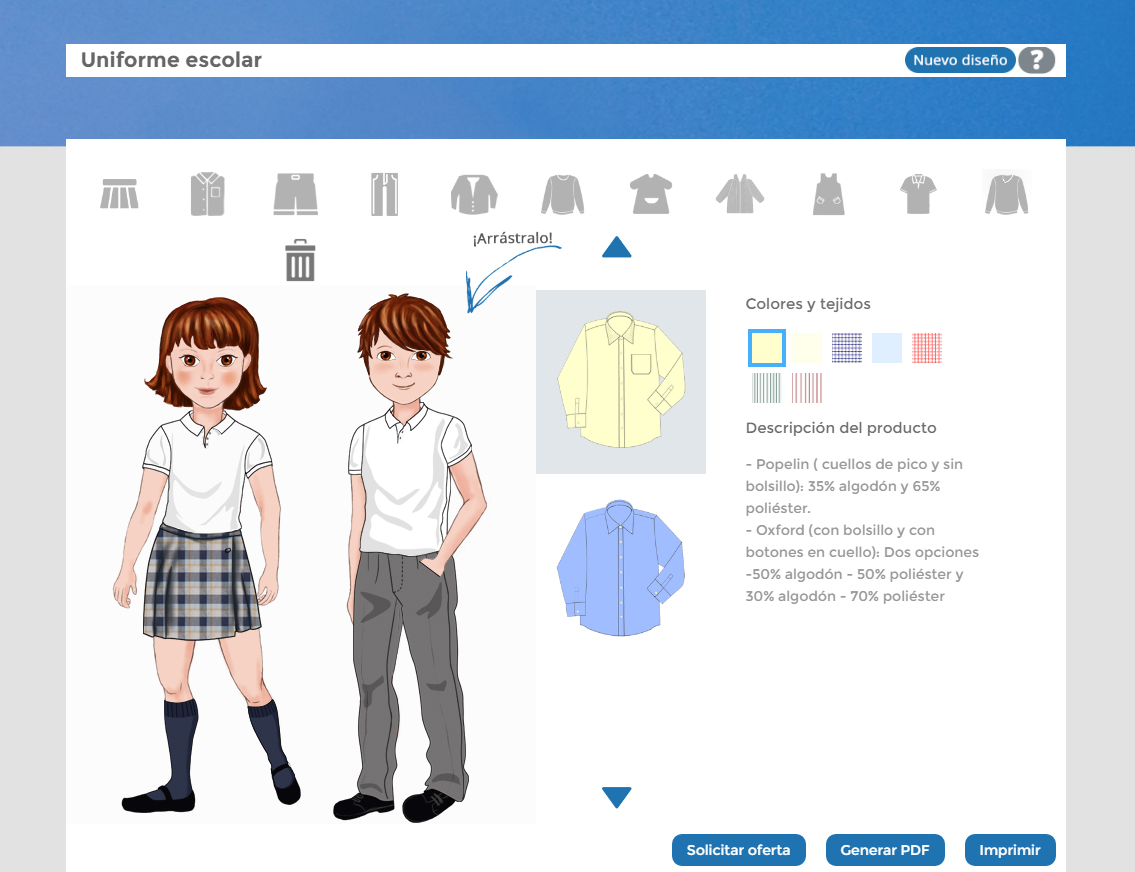1135x872 pixels.
Task: Select the plain light blue fabric swatch
Action: pyautogui.click(x=885, y=348)
